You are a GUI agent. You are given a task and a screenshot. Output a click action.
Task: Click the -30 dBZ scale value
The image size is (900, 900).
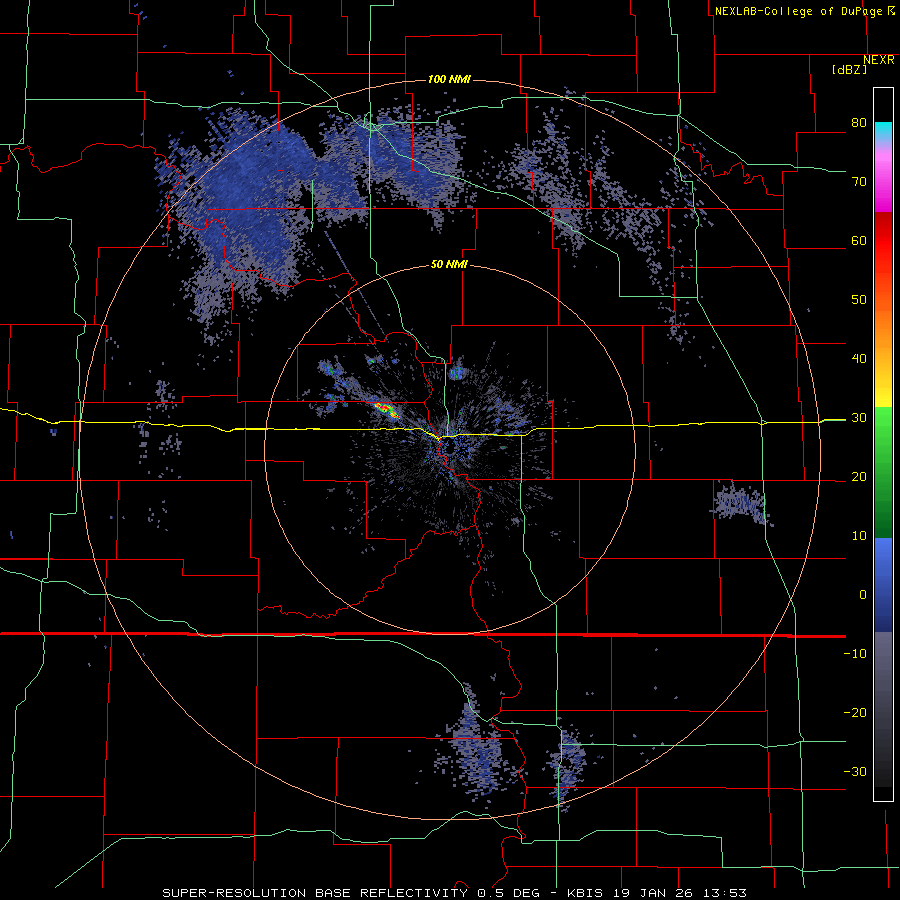[x=855, y=772]
